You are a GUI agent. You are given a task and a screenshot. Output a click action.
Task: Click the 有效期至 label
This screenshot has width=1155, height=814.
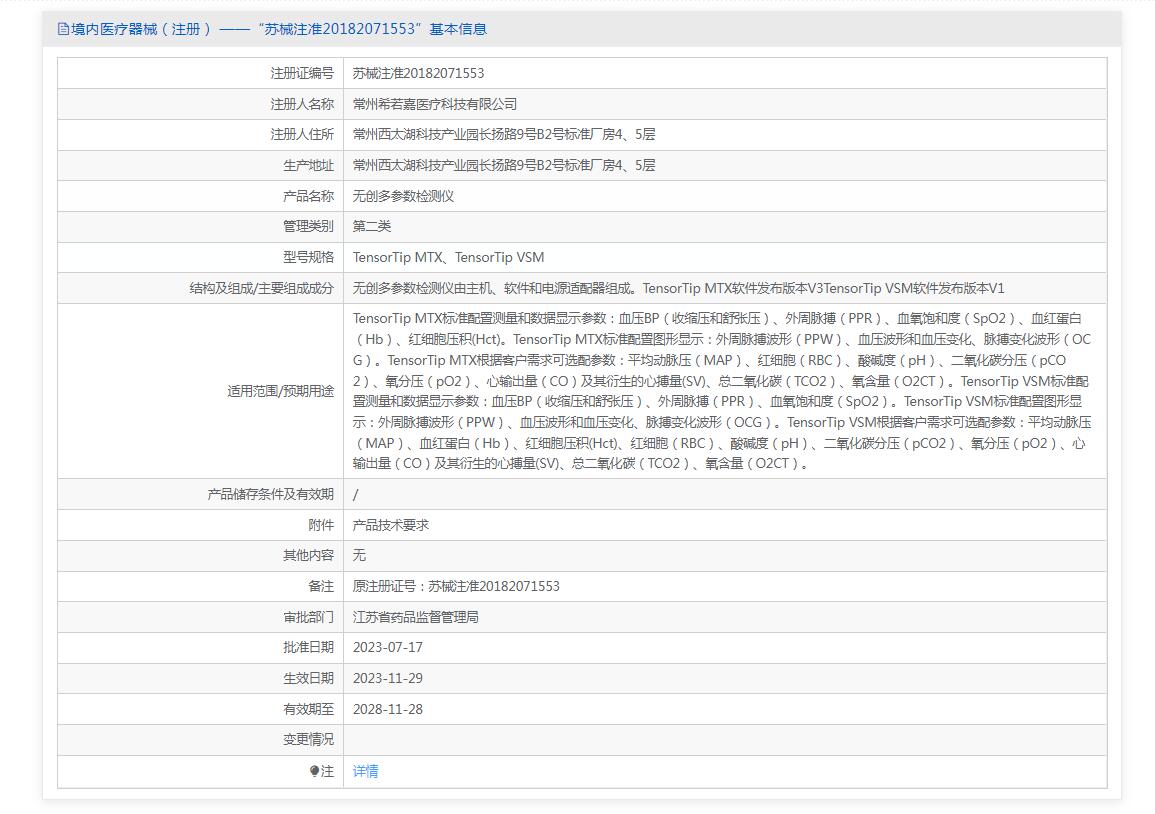[x=309, y=709]
